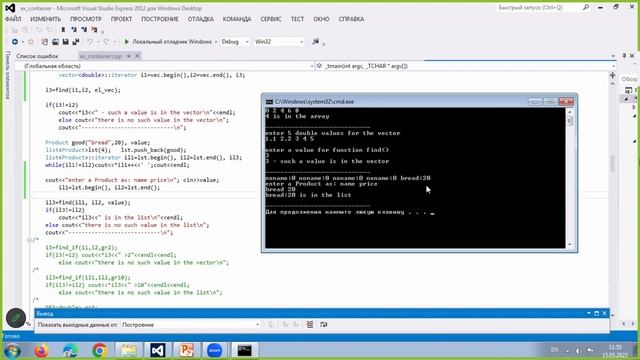Click into the Быстрый запуск search field
Image resolution: width=640 pixels, height=360 pixels.
coord(538,7)
